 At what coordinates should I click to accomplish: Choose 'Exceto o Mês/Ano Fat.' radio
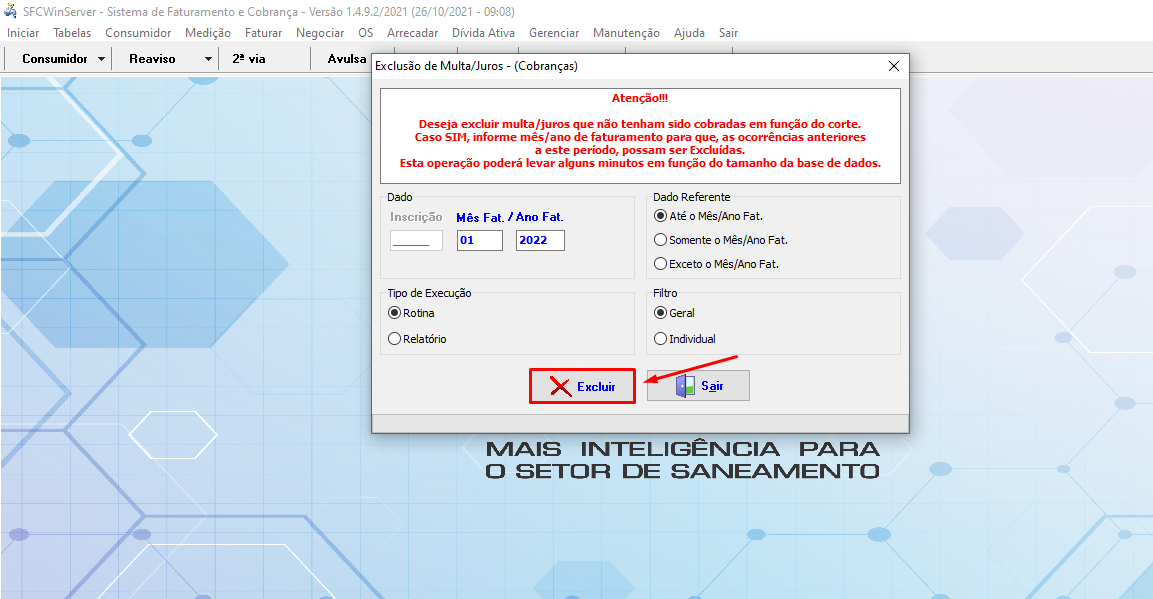(x=660, y=264)
